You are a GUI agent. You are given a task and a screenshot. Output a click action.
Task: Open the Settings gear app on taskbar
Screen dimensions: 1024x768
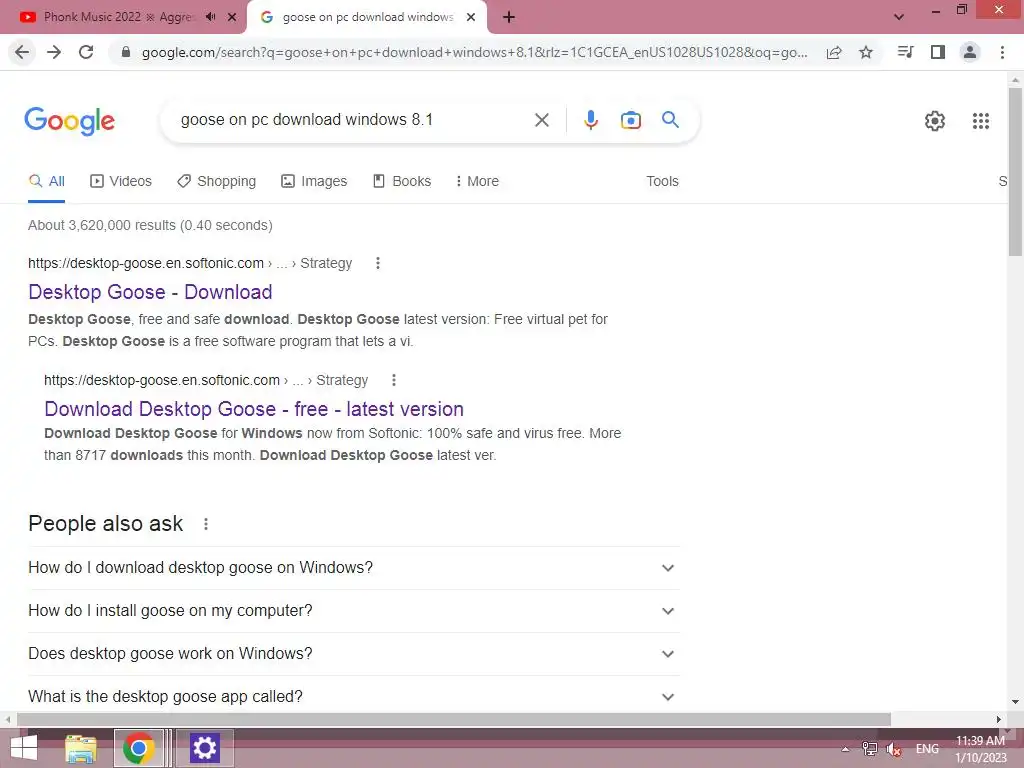(x=204, y=748)
